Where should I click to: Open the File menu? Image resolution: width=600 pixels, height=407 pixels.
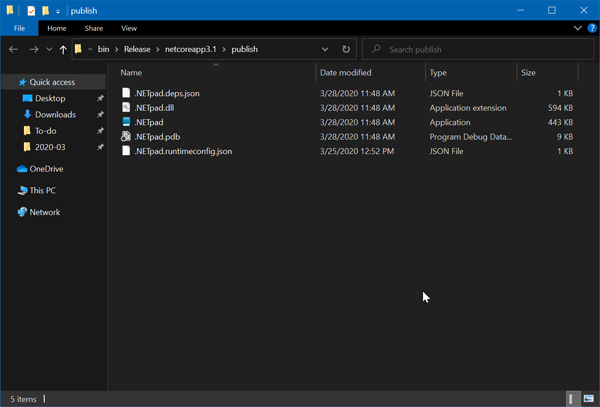coord(19,29)
